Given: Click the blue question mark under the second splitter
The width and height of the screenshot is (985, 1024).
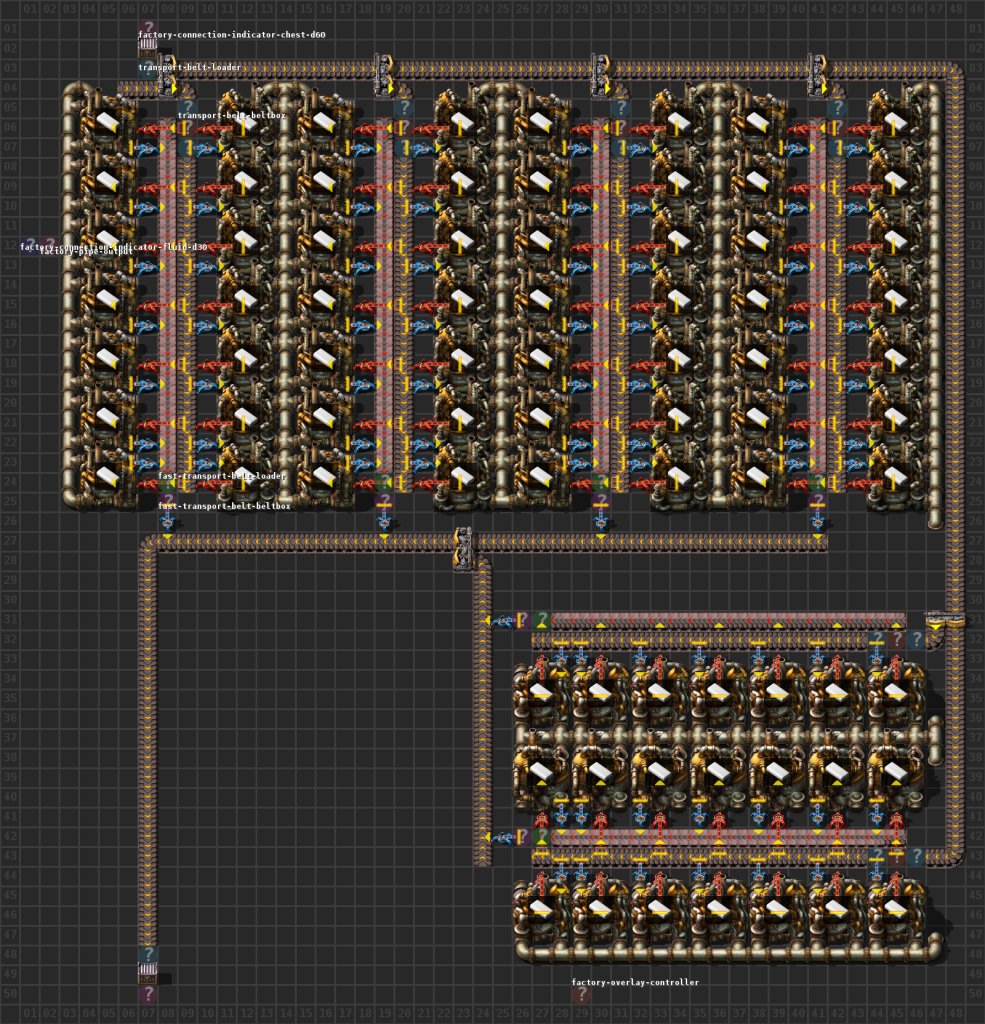Looking at the screenshot, I should [404, 107].
